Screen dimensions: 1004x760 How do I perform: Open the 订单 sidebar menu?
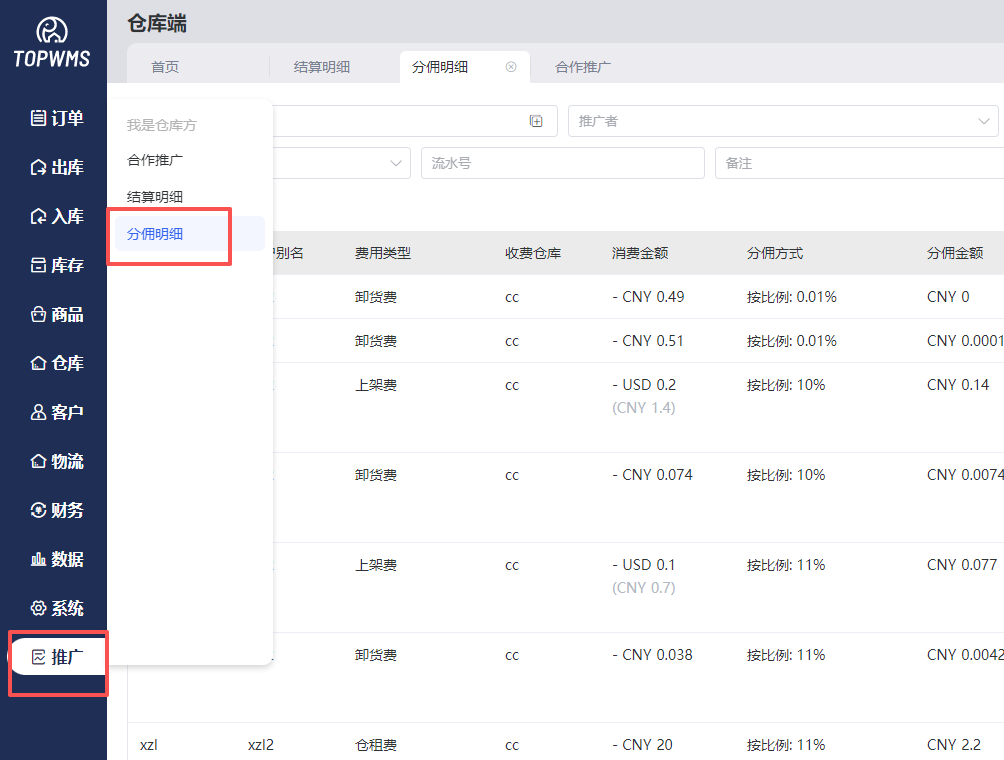pos(56,118)
